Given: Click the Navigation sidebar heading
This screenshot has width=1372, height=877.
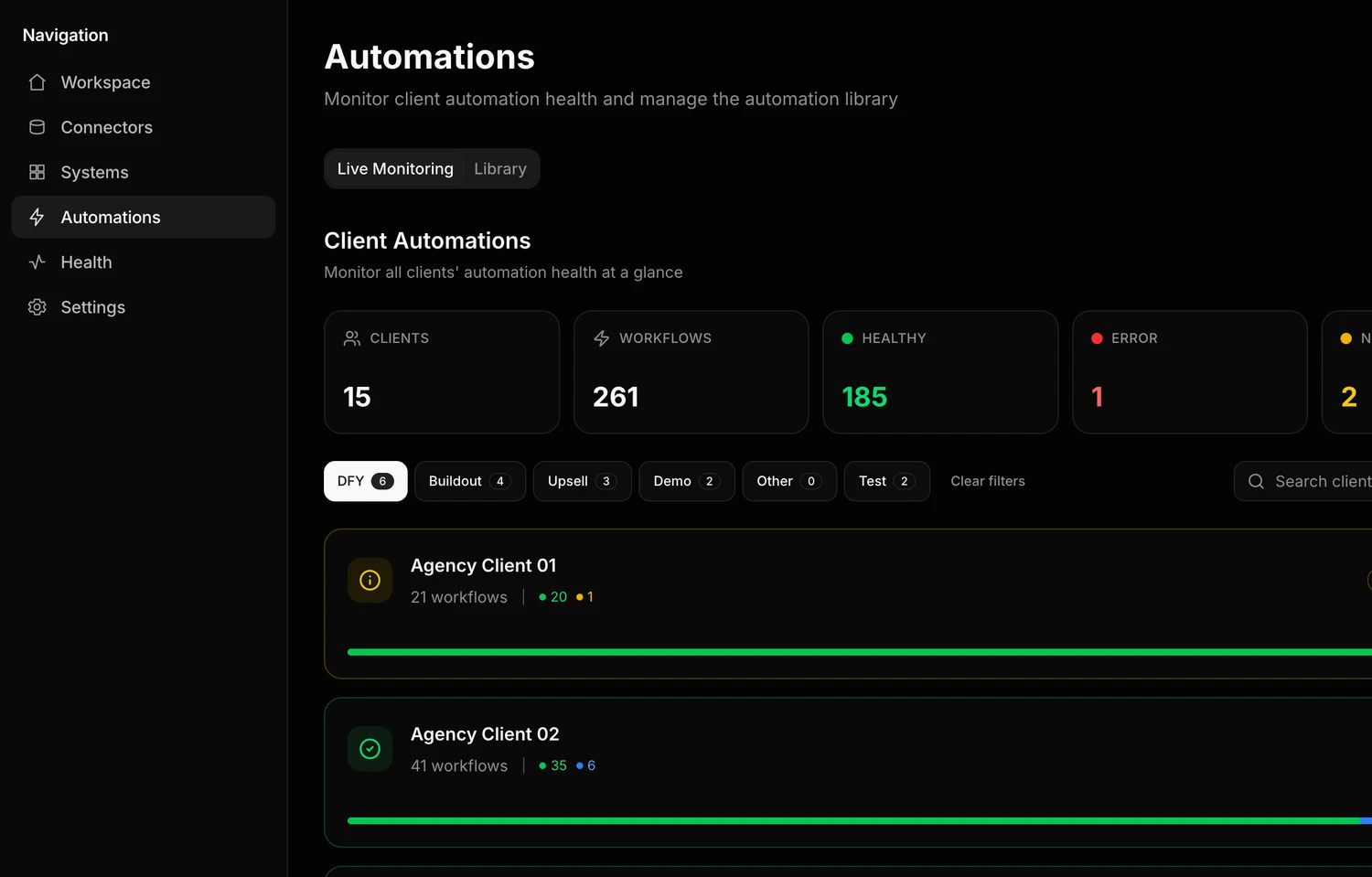Looking at the screenshot, I should pos(65,35).
